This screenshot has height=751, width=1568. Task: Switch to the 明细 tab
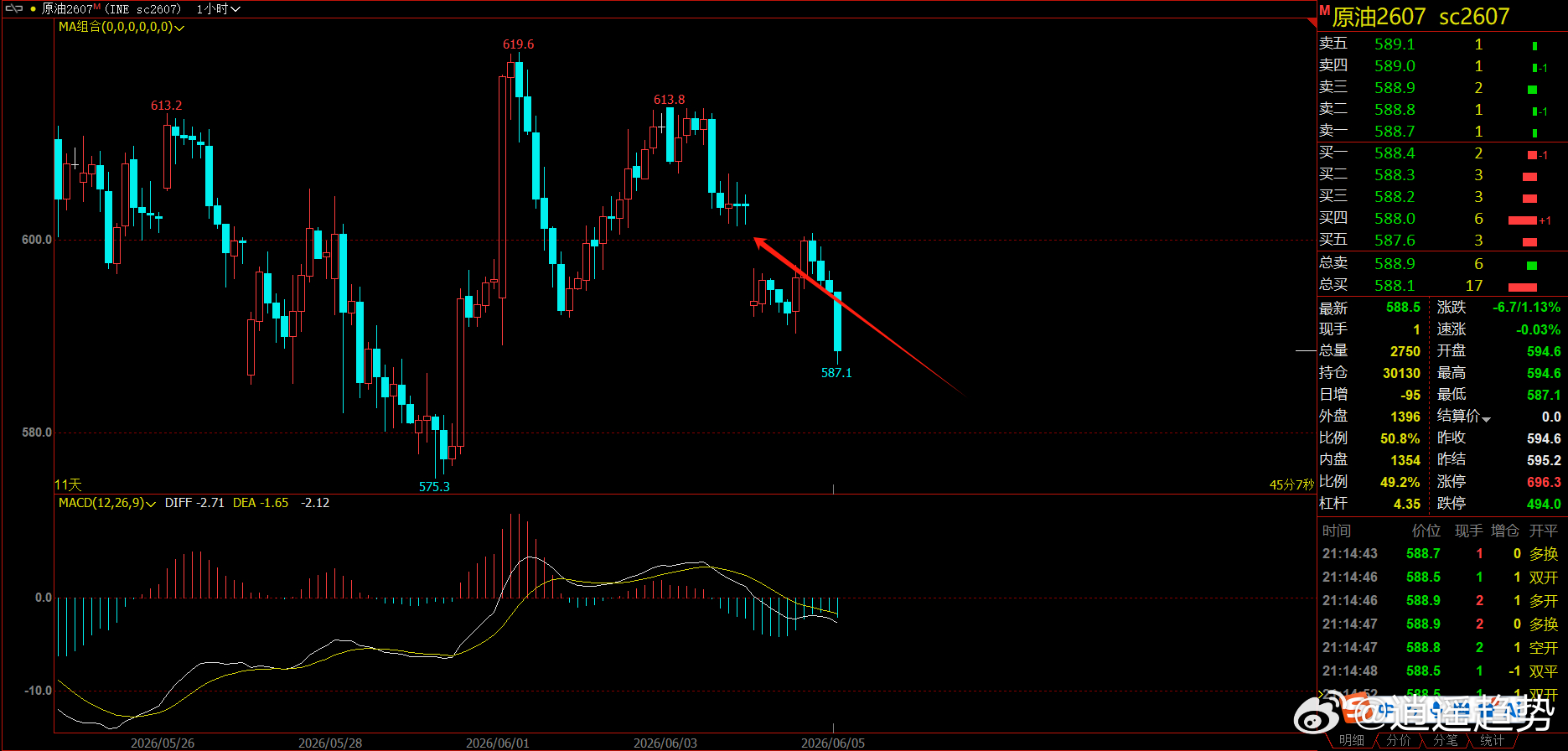click(1351, 740)
